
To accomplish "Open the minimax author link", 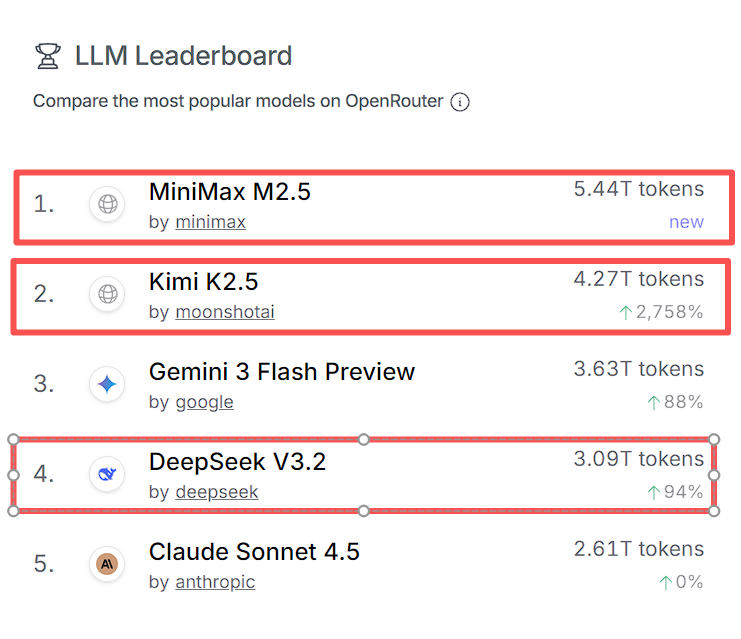I will tap(210, 222).
